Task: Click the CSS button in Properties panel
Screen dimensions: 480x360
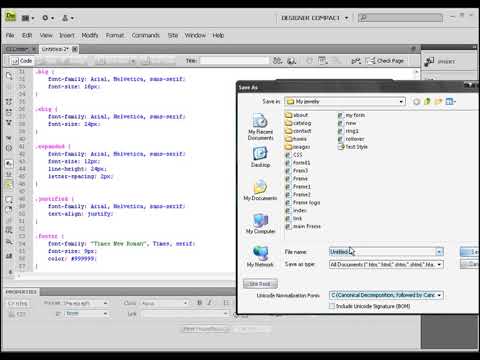Action: click(x=18, y=314)
